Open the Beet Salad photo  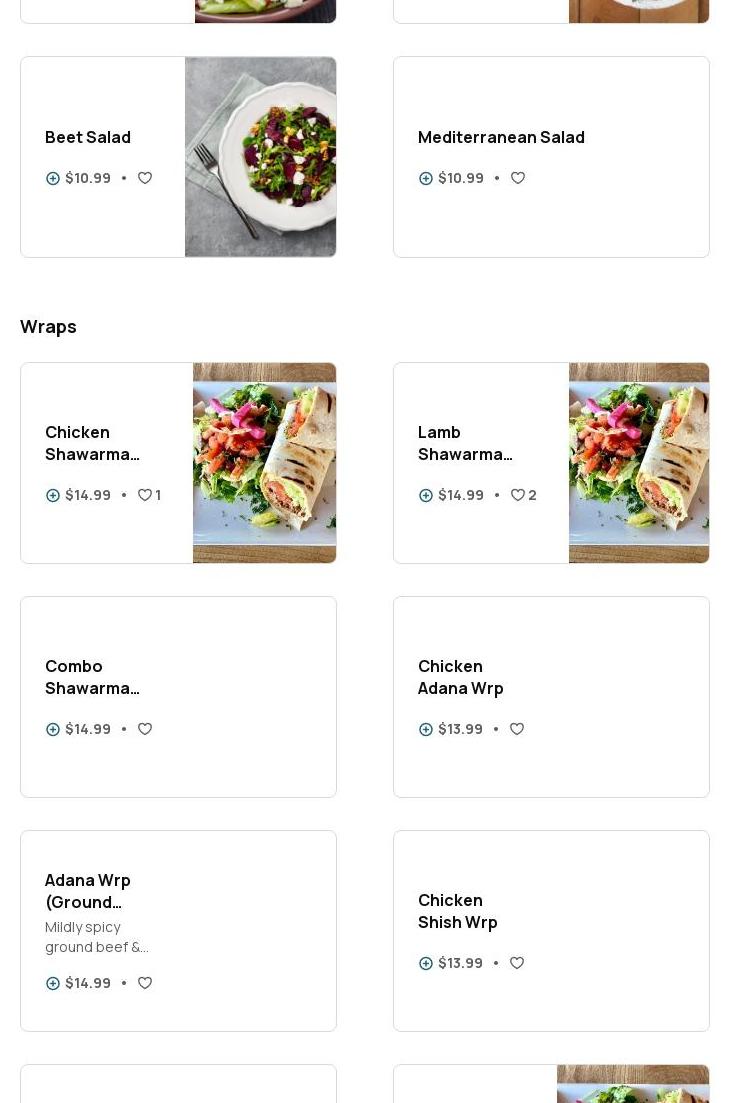pyautogui.click(x=260, y=157)
